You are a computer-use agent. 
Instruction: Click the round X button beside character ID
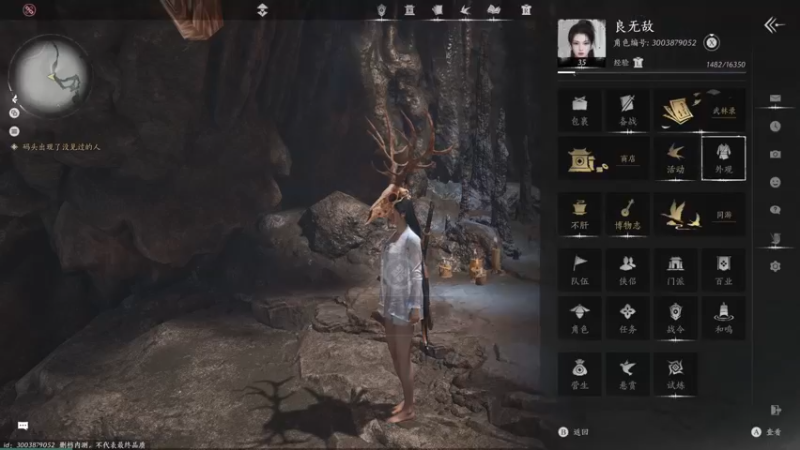(711, 43)
